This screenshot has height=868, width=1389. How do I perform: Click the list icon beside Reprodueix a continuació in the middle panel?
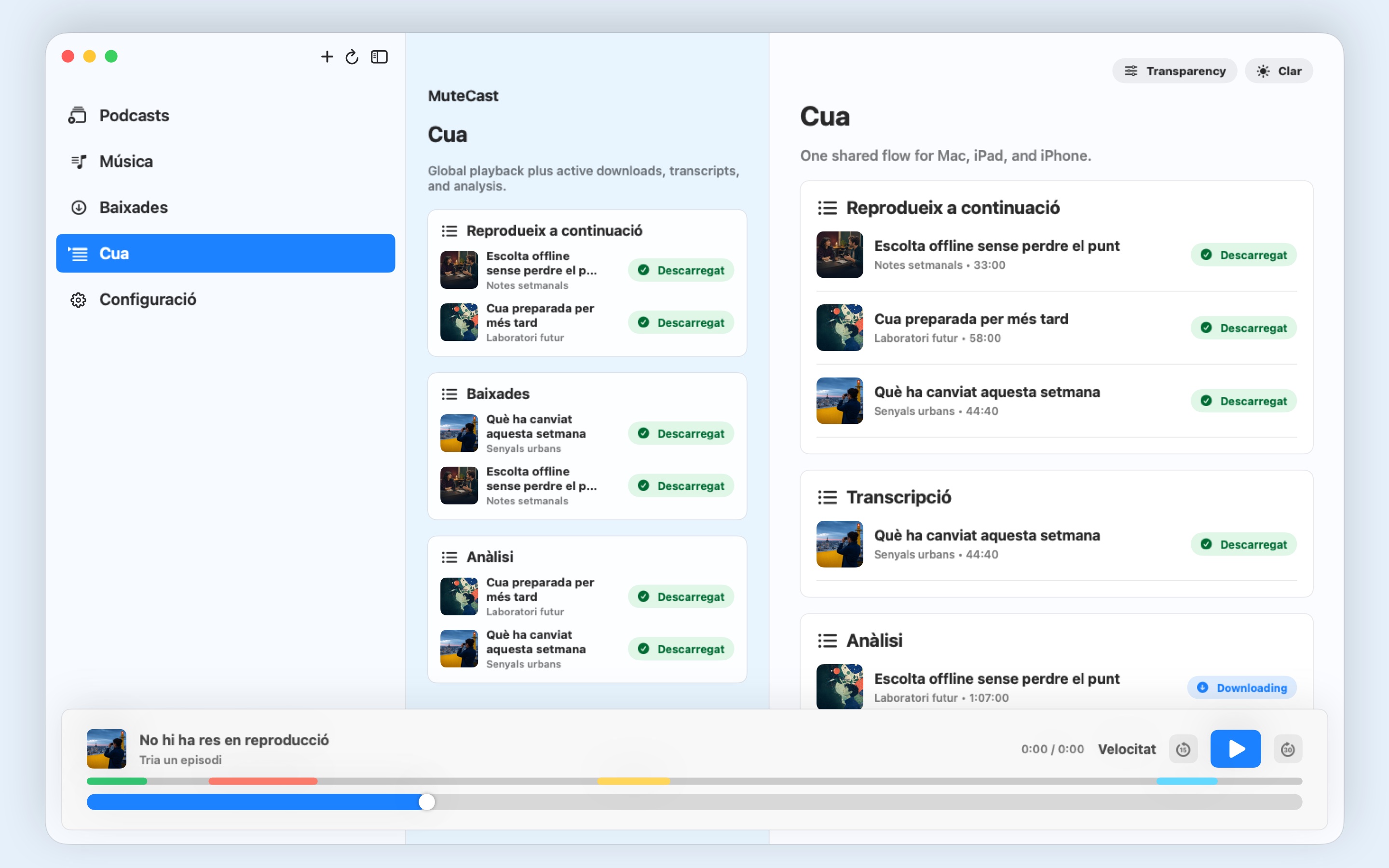pyautogui.click(x=449, y=231)
